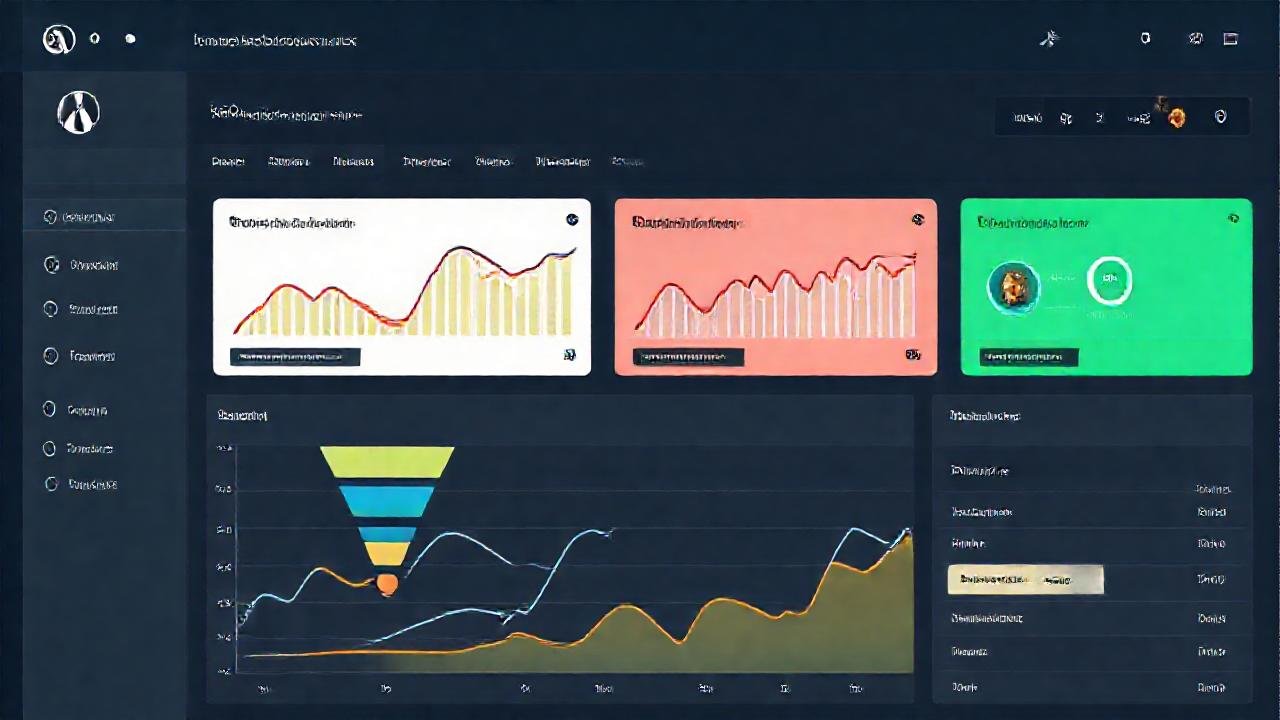Click the yellow-green top segment of the funnel
Screen dimensions: 1280x720
(x=387, y=462)
